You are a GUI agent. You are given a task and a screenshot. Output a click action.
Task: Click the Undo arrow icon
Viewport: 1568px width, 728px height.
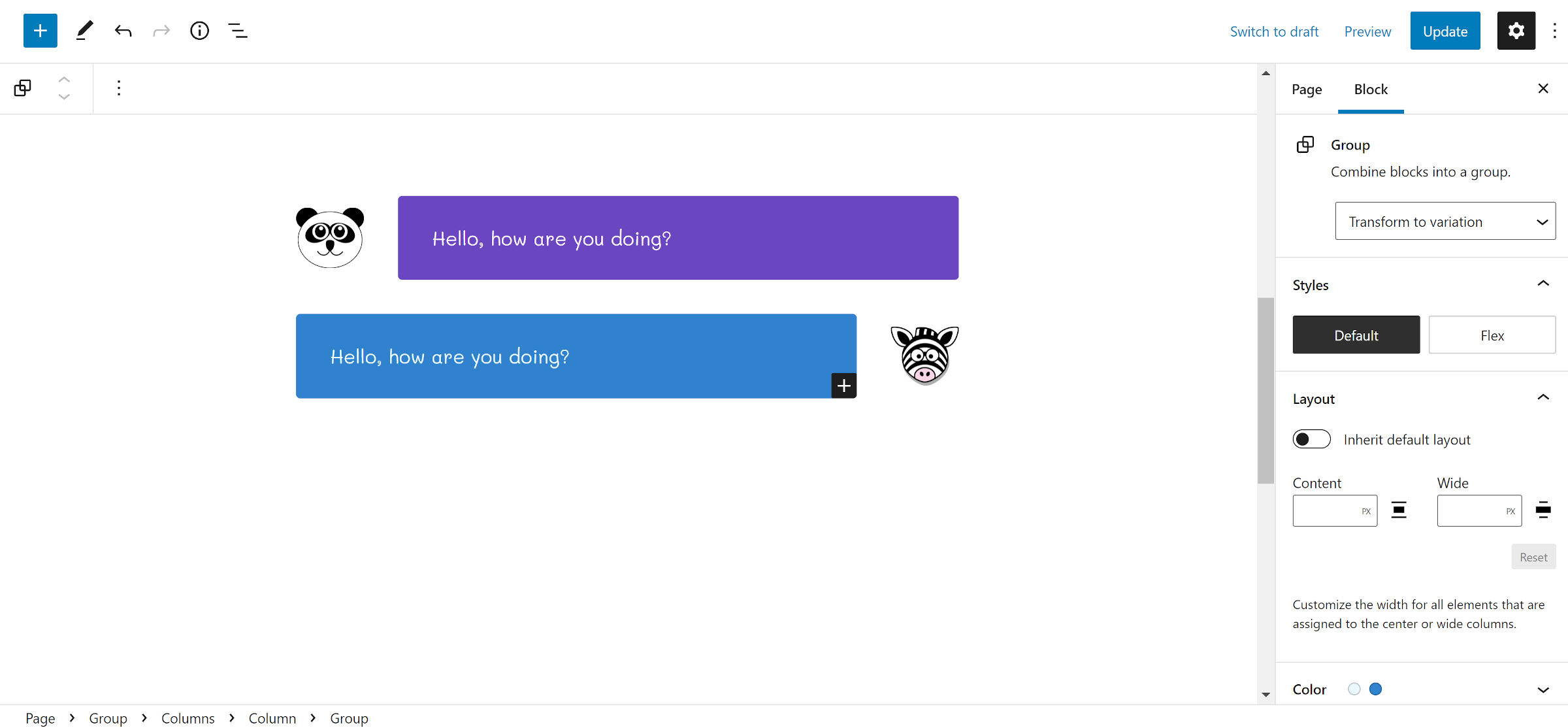tap(123, 31)
